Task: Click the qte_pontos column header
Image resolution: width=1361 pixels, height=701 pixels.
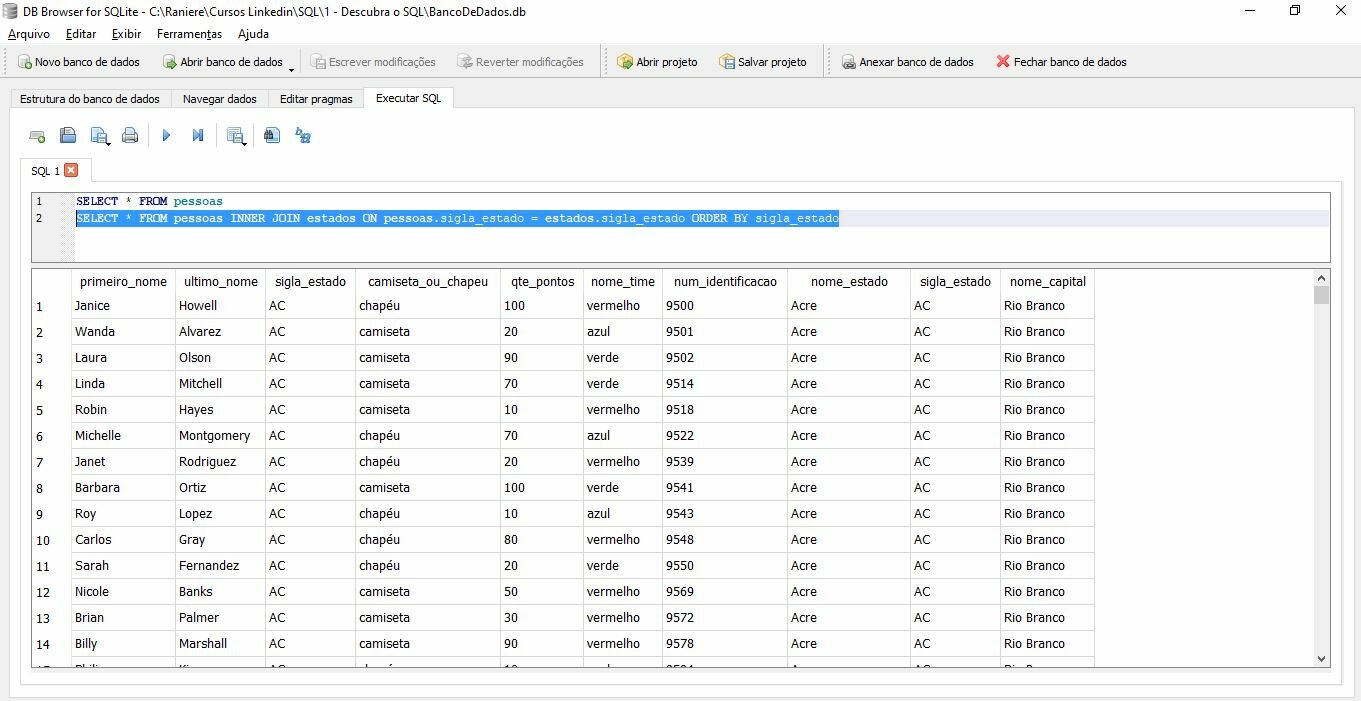Action: tap(542, 282)
